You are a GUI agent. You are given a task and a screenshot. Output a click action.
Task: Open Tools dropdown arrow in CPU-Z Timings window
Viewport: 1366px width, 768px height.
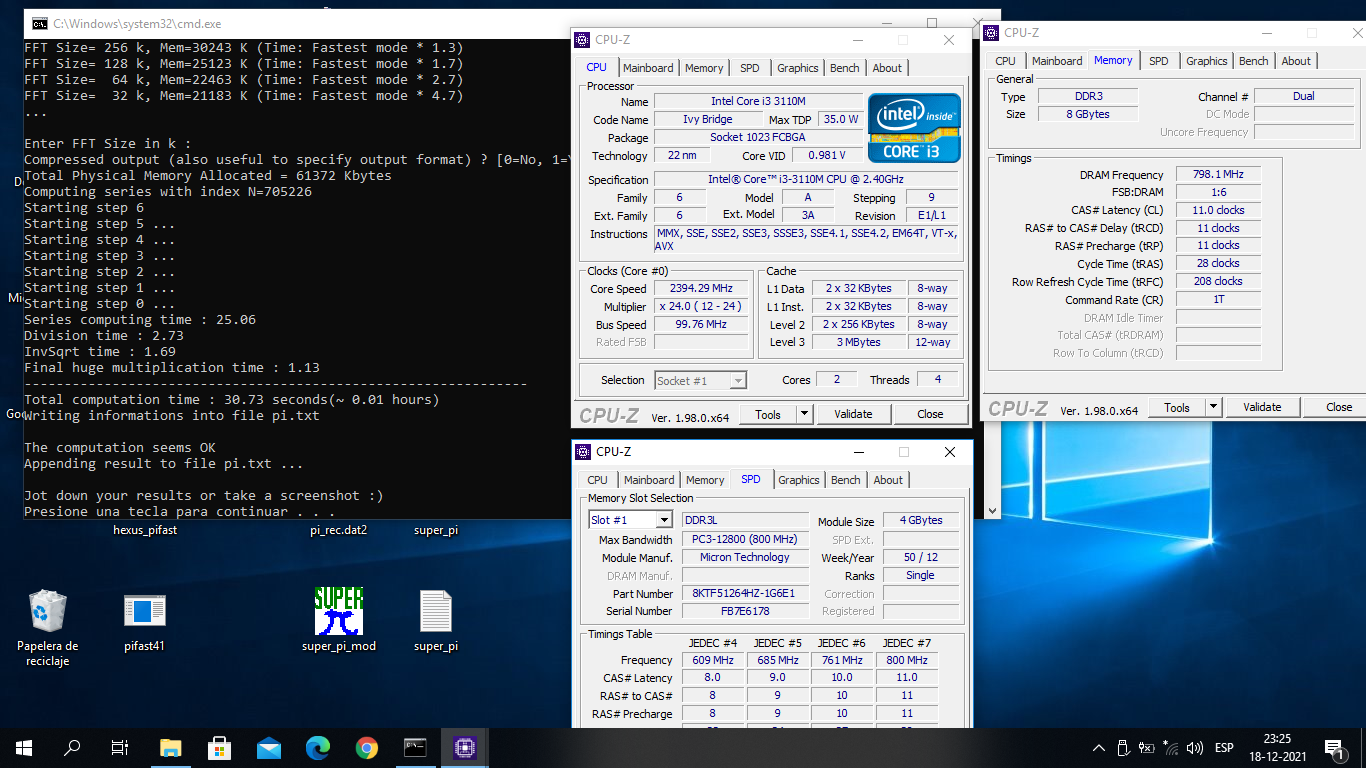point(1213,407)
